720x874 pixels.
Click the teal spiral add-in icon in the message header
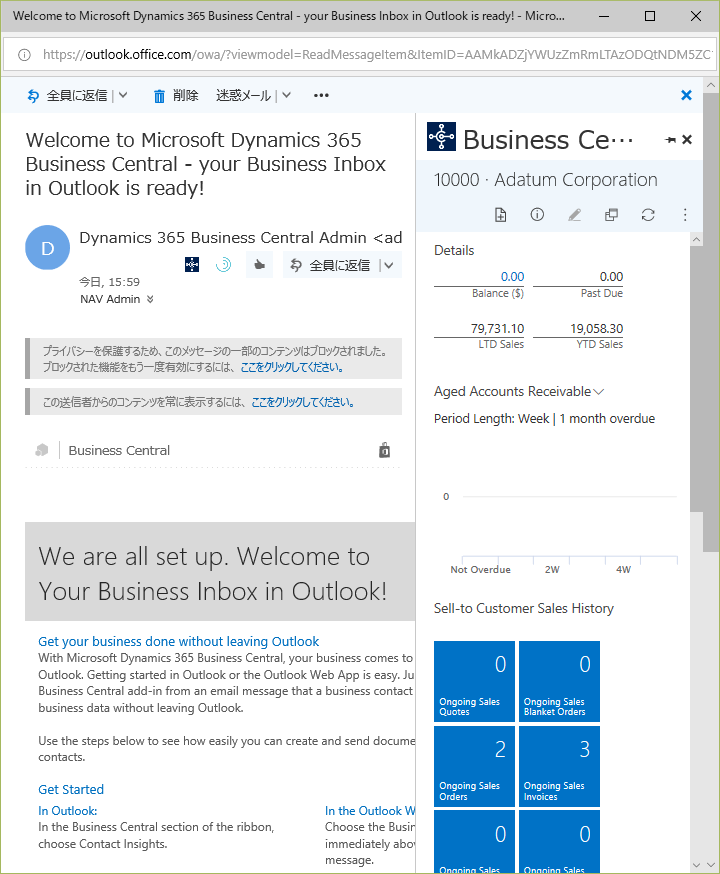(x=223, y=264)
